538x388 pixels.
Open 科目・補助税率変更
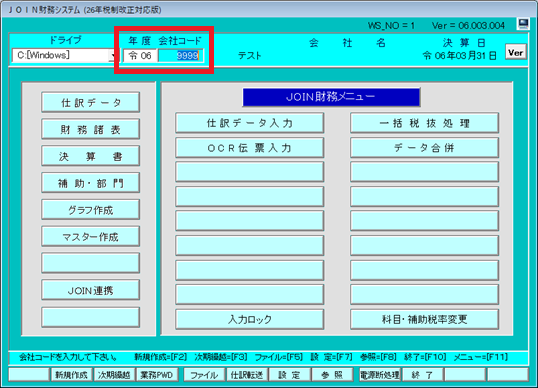[424, 319]
